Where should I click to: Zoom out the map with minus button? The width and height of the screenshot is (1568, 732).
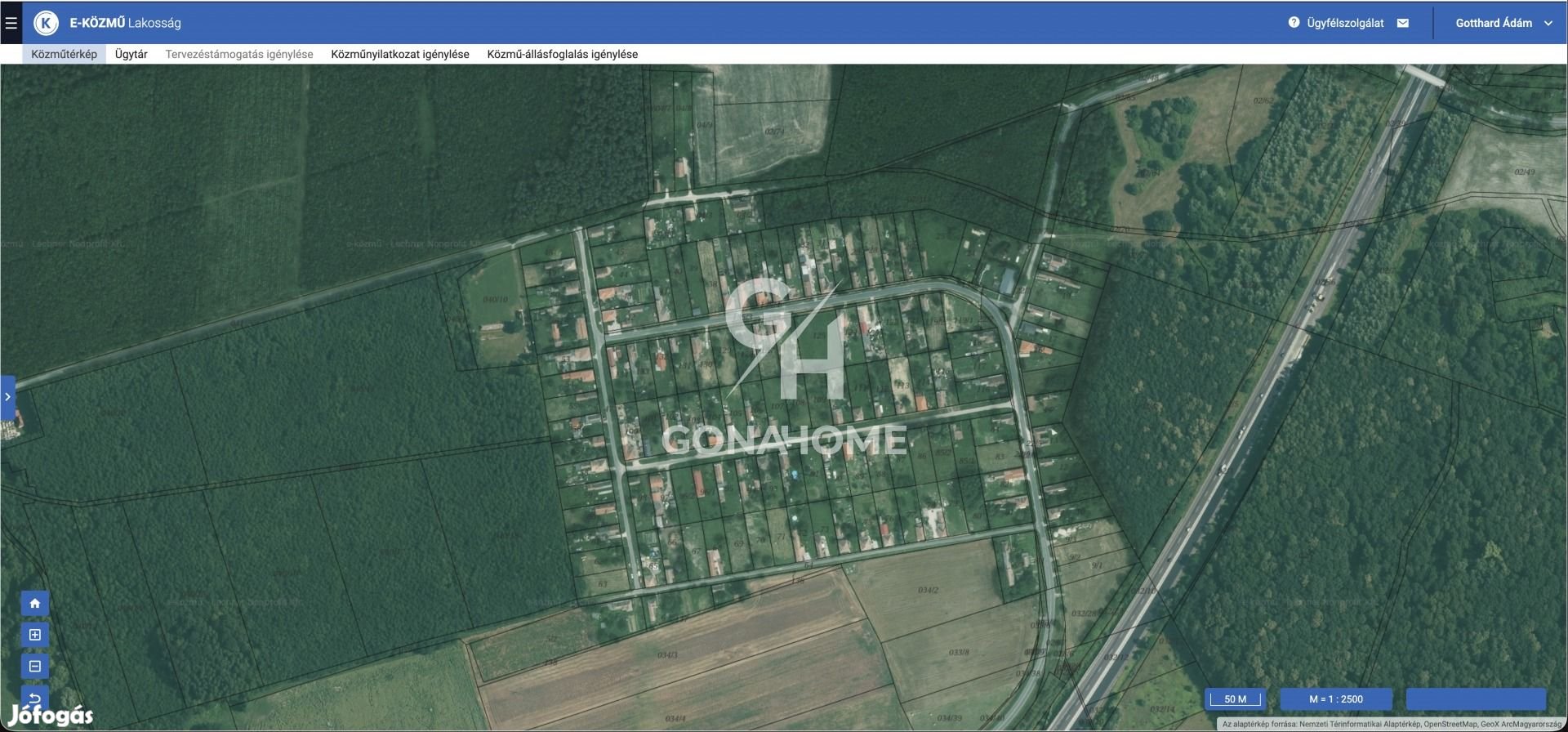pos(34,666)
